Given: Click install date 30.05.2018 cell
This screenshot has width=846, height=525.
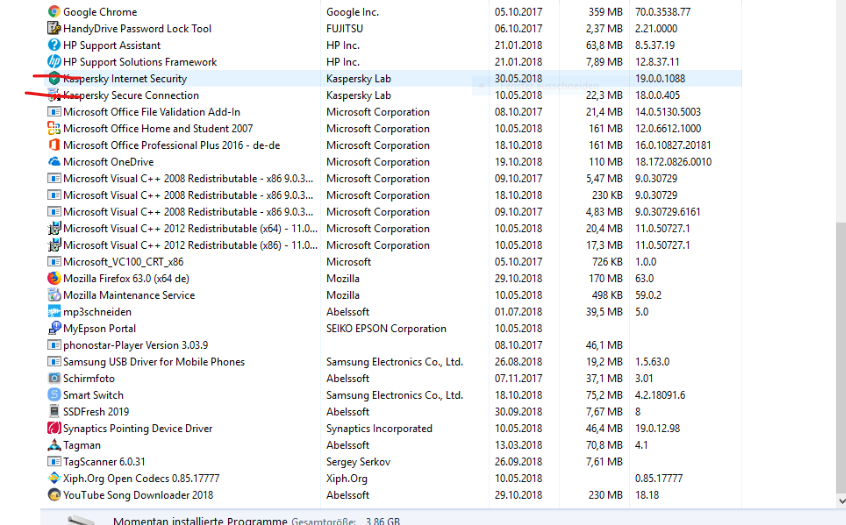Looking at the screenshot, I should [x=518, y=78].
